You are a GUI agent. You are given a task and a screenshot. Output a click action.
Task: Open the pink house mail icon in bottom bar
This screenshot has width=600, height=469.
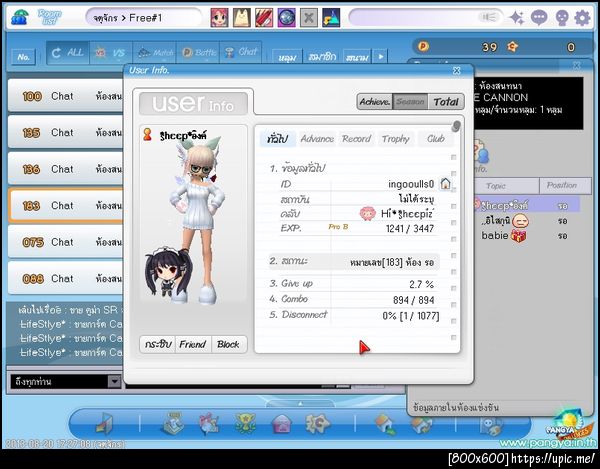point(281,424)
